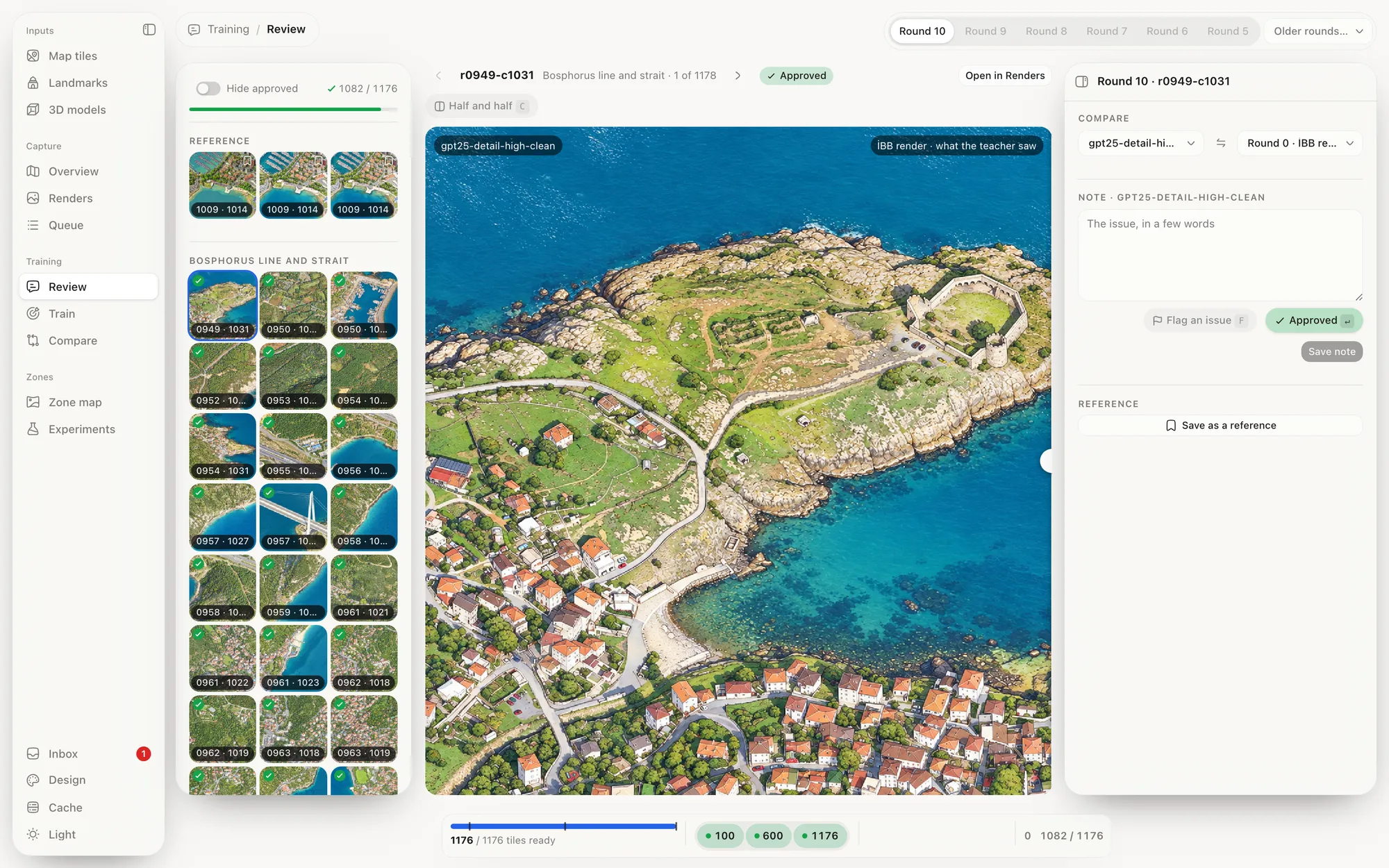Image resolution: width=1389 pixels, height=868 pixels.
Task: Expand the Older rounds dropdown
Action: (1317, 31)
